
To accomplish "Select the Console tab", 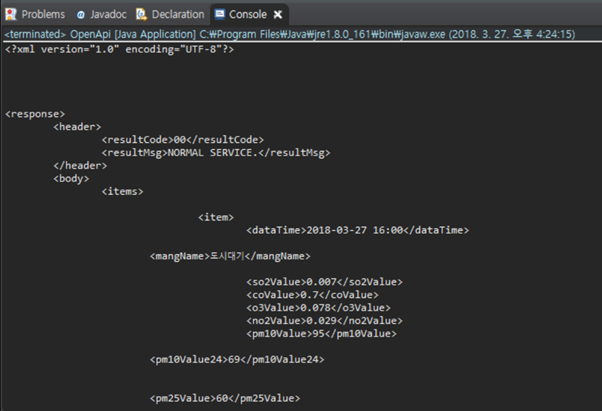I will point(248,15).
